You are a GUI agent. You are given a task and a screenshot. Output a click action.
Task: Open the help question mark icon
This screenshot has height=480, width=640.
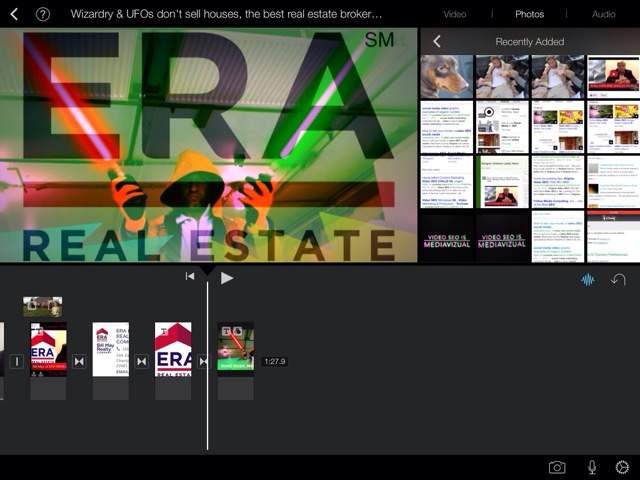click(x=43, y=14)
